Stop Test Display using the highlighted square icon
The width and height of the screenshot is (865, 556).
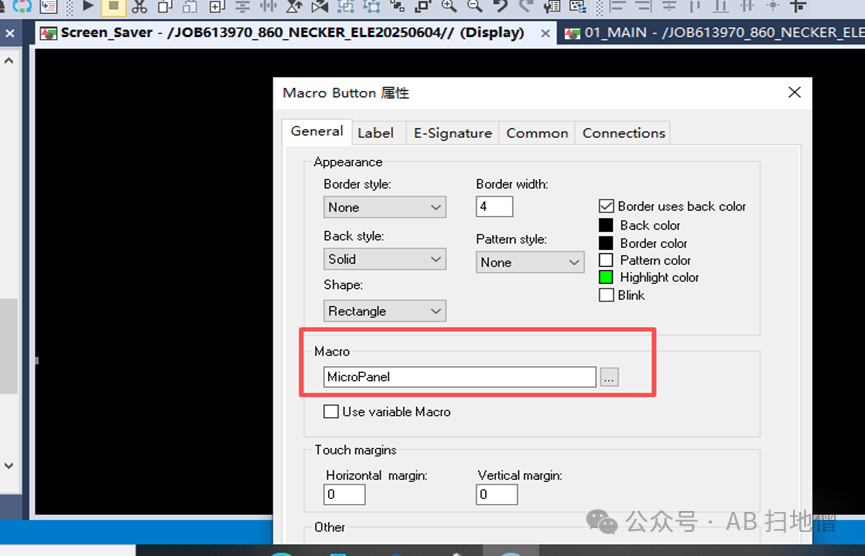click(x=114, y=6)
